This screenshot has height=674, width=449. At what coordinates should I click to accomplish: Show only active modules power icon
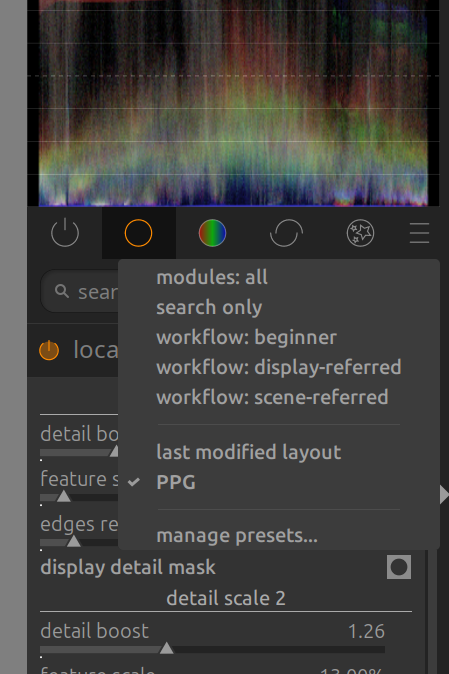[x=65, y=233]
